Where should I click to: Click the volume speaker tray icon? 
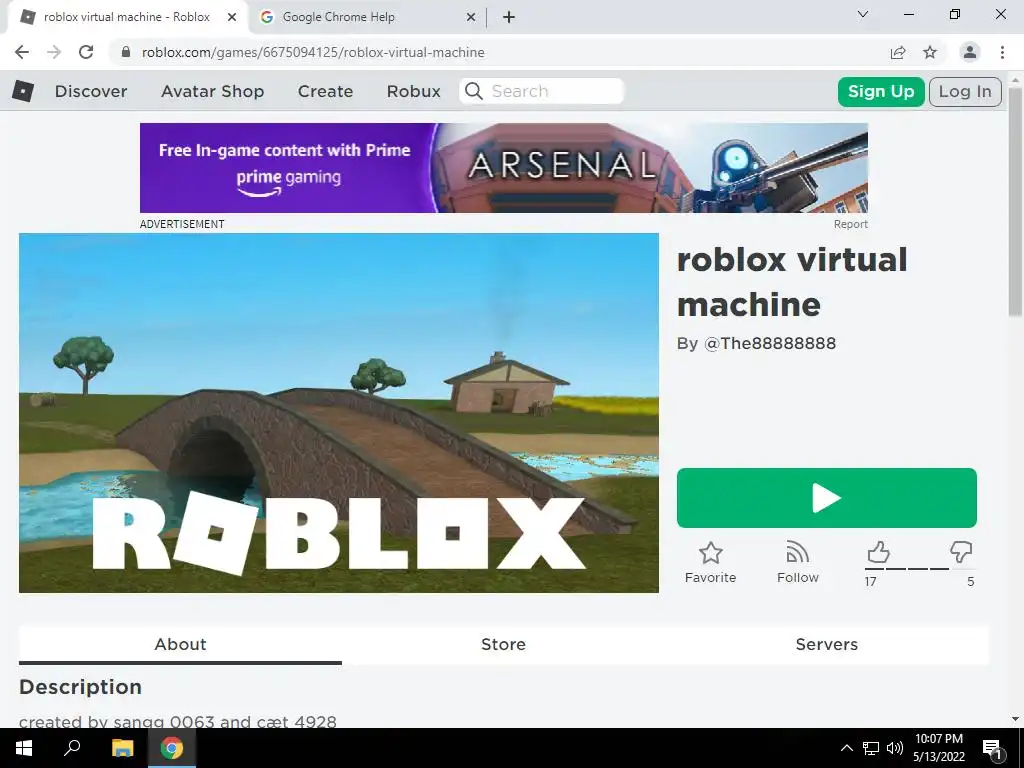(x=895, y=748)
